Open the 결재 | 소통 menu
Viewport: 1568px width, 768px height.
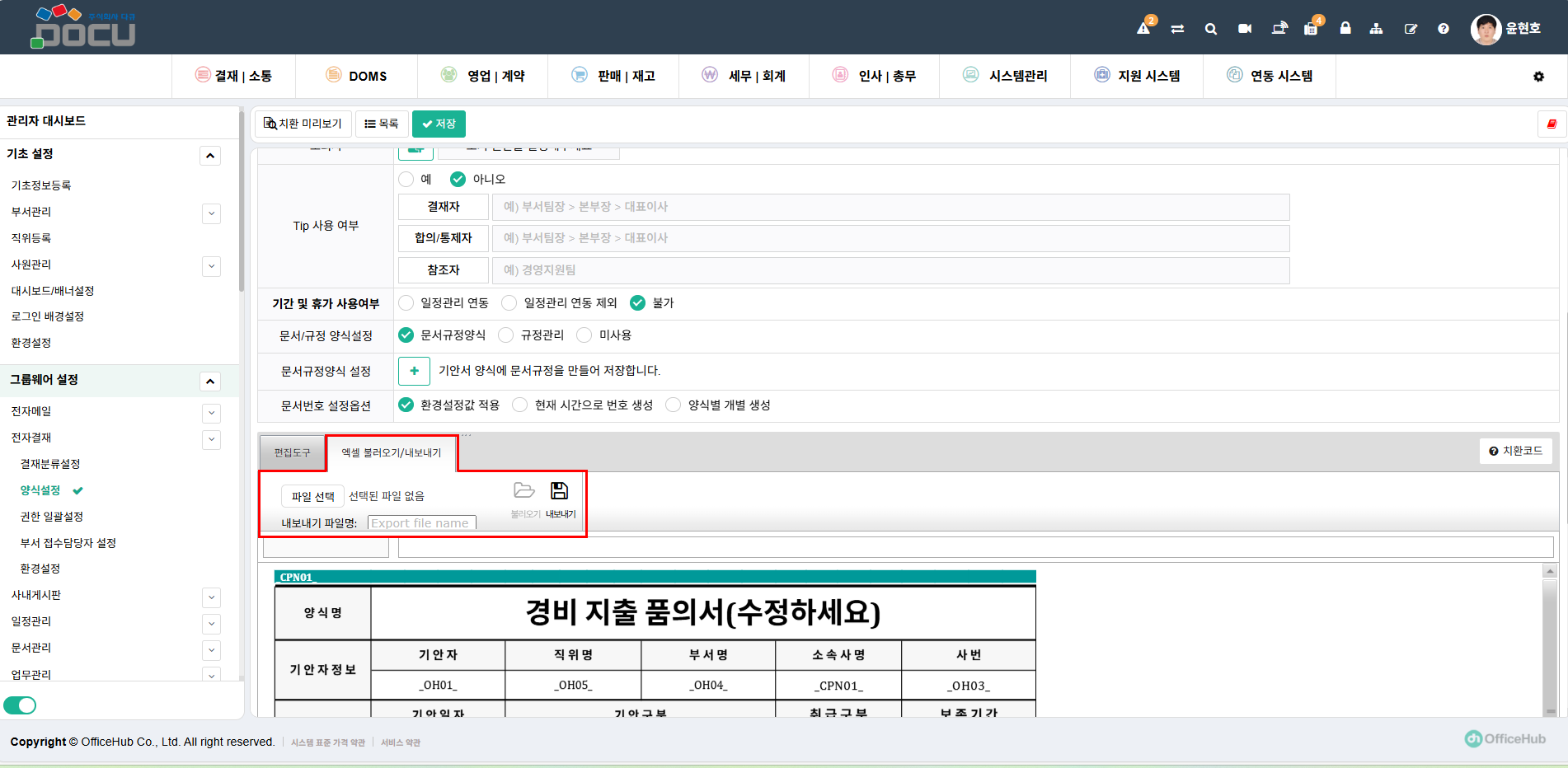pyautogui.click(x=233, y=76)
